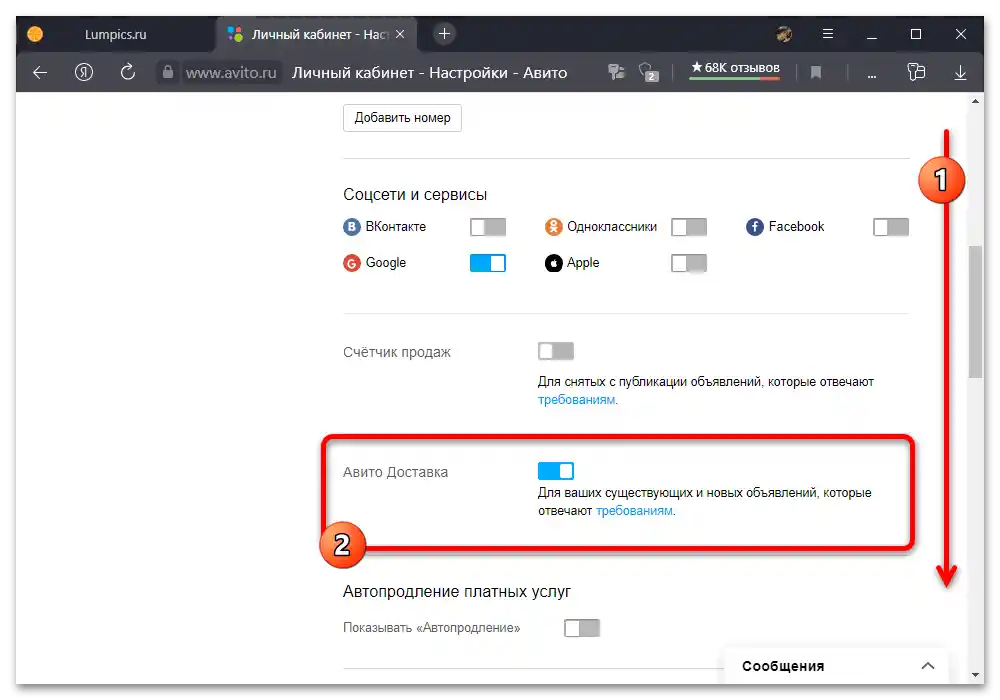Image resolution: width=1000 pixels, height=700 pixels.
Task: Click the Авито Доставка label
Action: (x=395, y=472)
